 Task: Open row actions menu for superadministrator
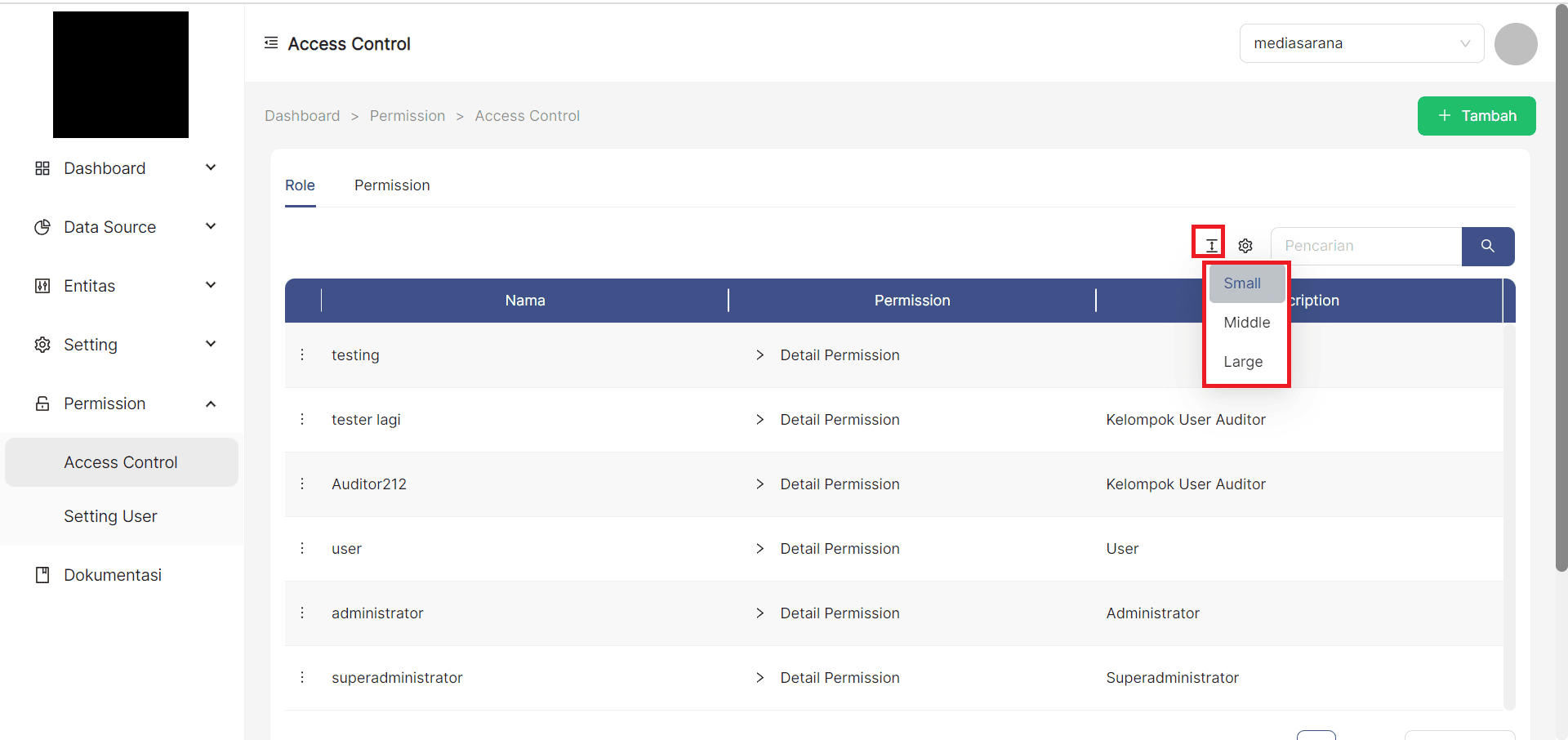coord(302,677)
